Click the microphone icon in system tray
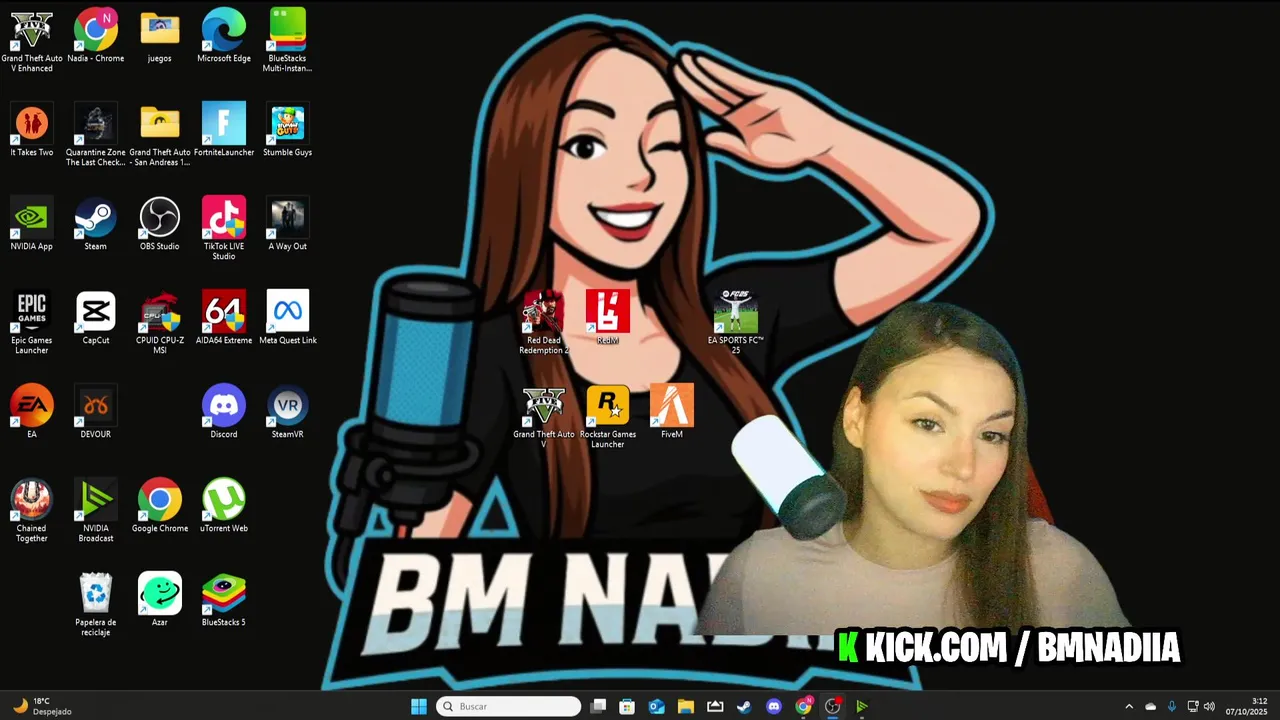Screen dimensions: 1280x720 [1171, 706]
